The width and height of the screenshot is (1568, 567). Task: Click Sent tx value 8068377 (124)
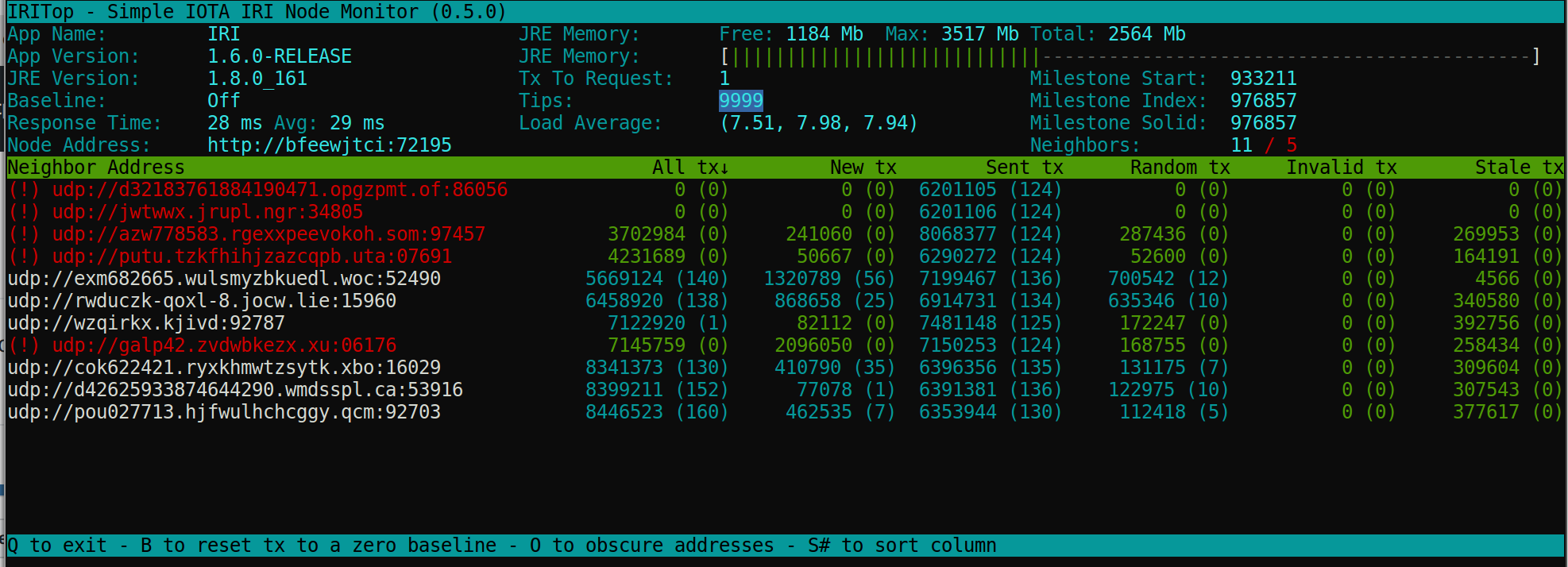point(991,234)
